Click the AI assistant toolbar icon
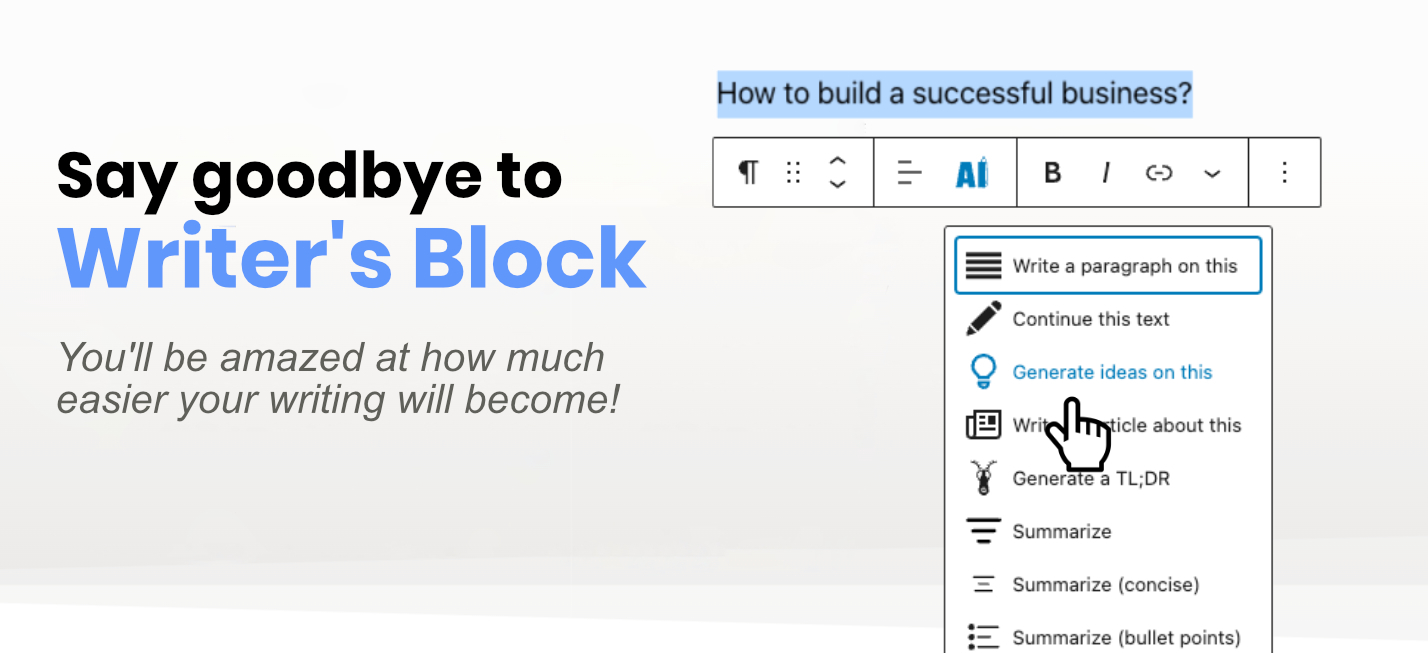1428x653 pixels. [971, 173]
